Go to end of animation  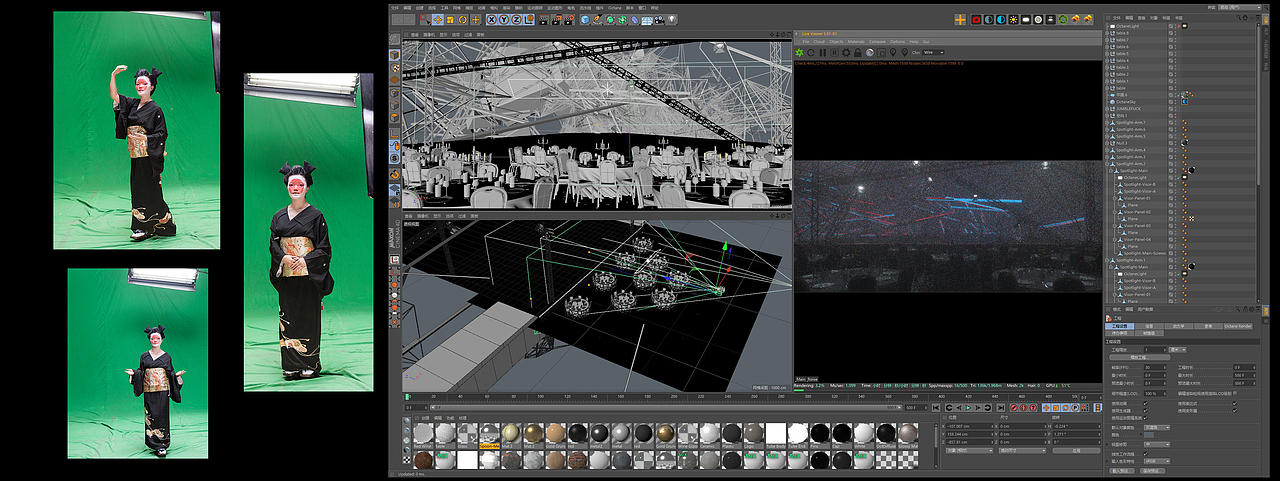[1001, 408]
